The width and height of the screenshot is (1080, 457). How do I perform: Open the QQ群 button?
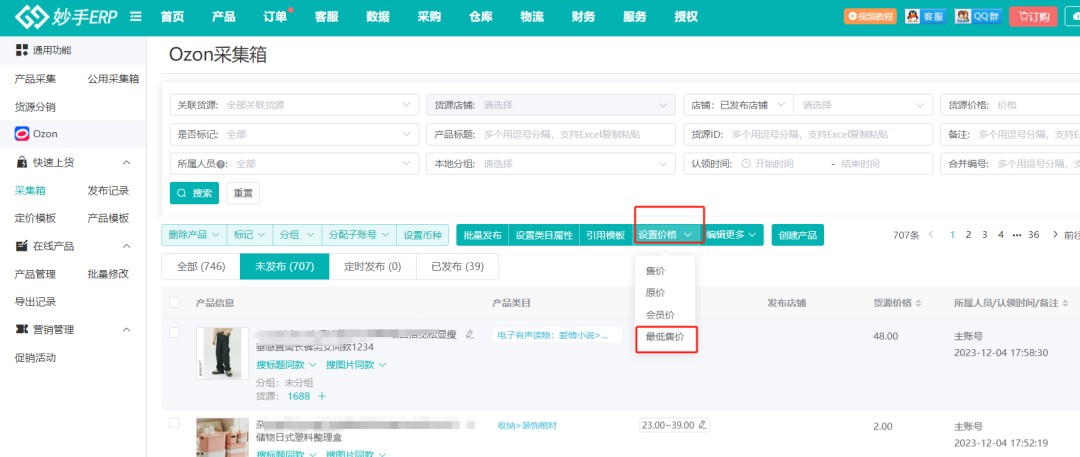(978, 17)
